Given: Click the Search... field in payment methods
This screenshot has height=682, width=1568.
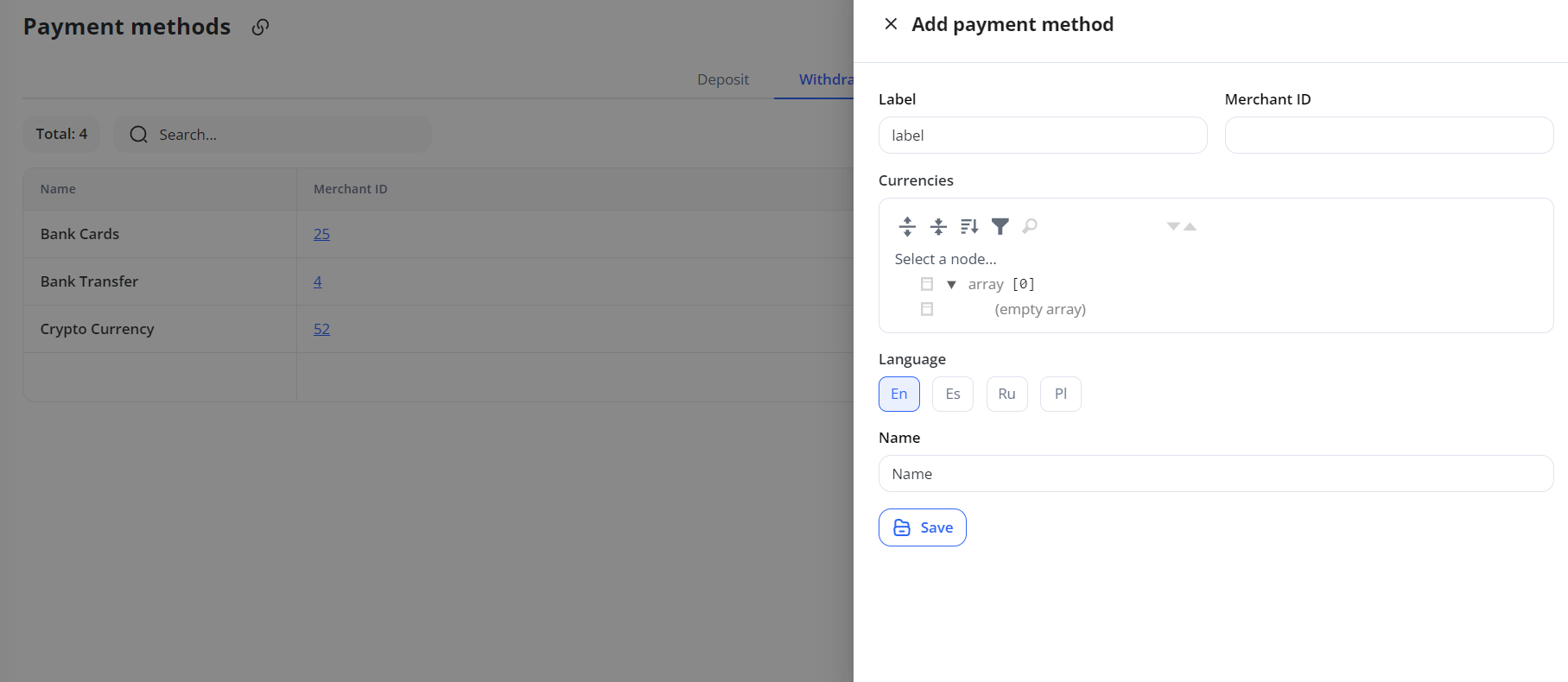Looking at the screenshot, I should [272, 135].
